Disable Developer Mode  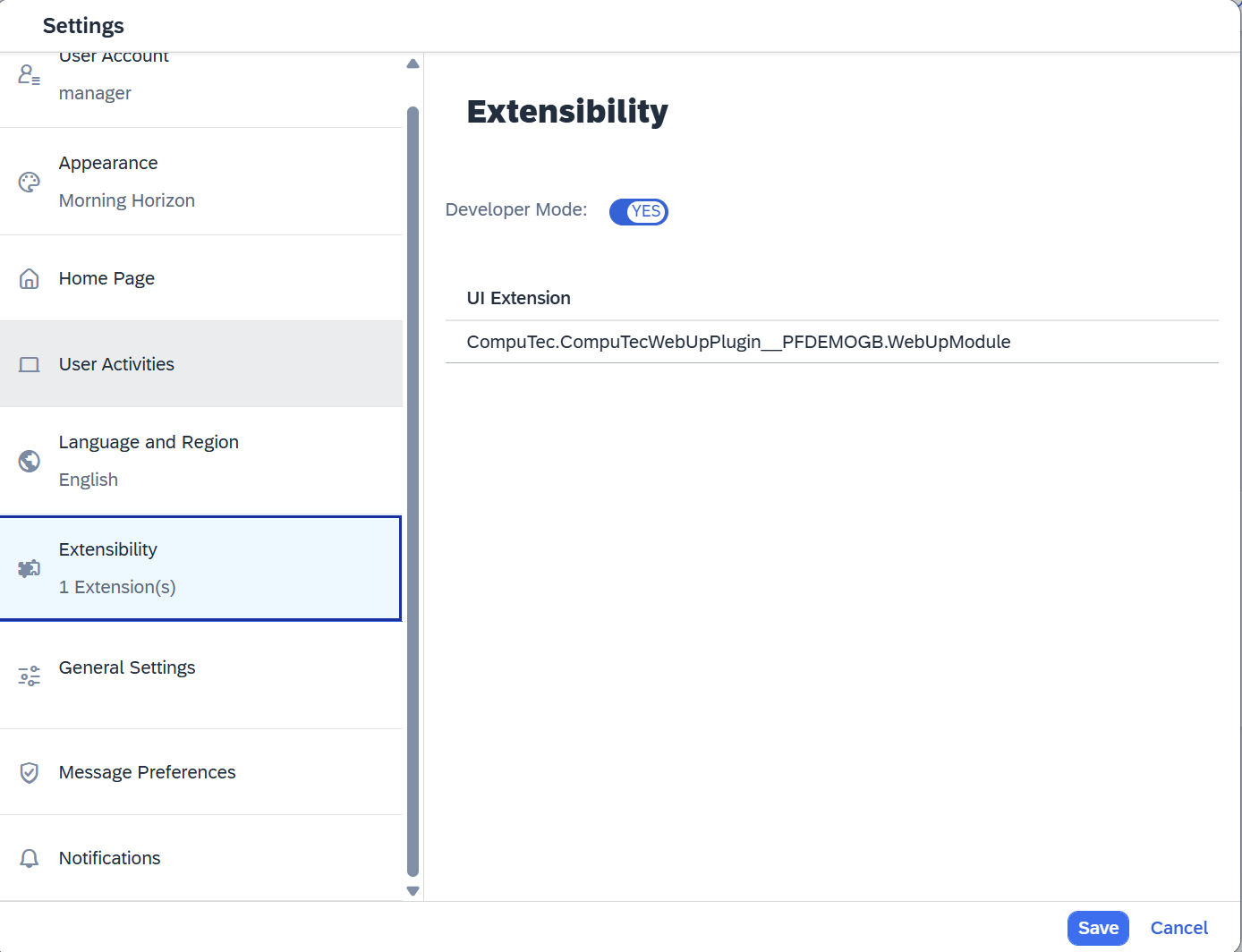click(x=638, y=211)
